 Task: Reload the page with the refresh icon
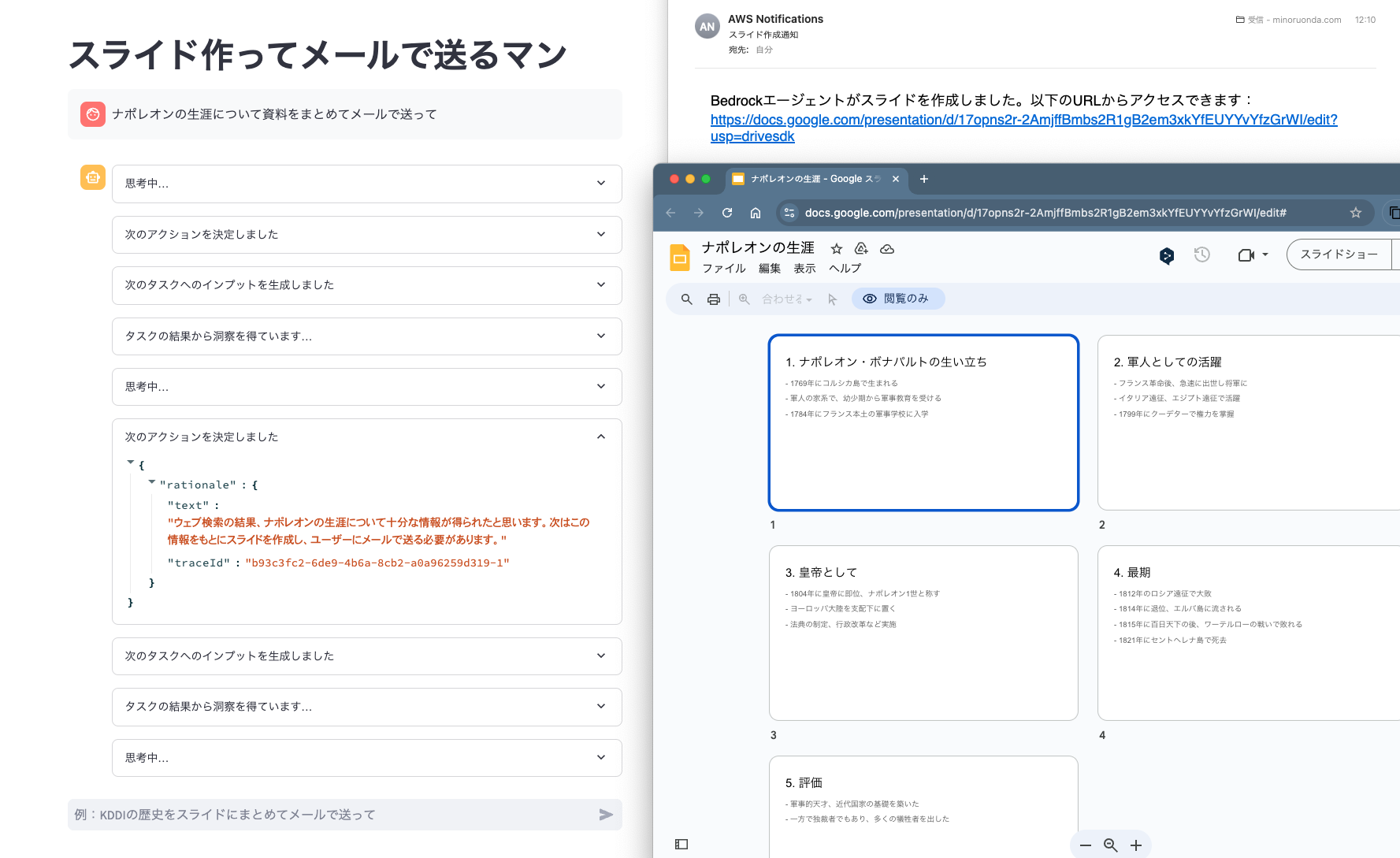(726, 213)
